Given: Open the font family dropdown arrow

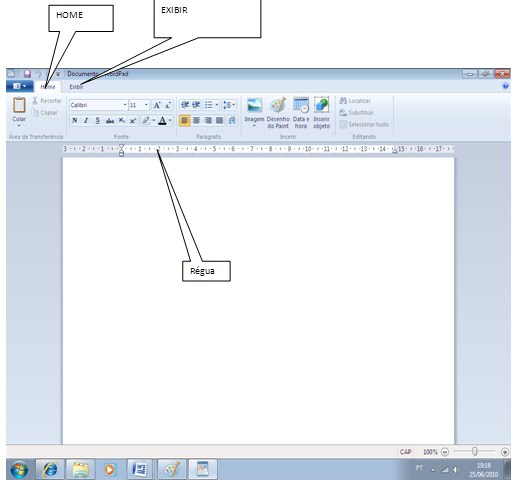Looking at the screenshot, I should pyautogui.click(x=125, y=105).
